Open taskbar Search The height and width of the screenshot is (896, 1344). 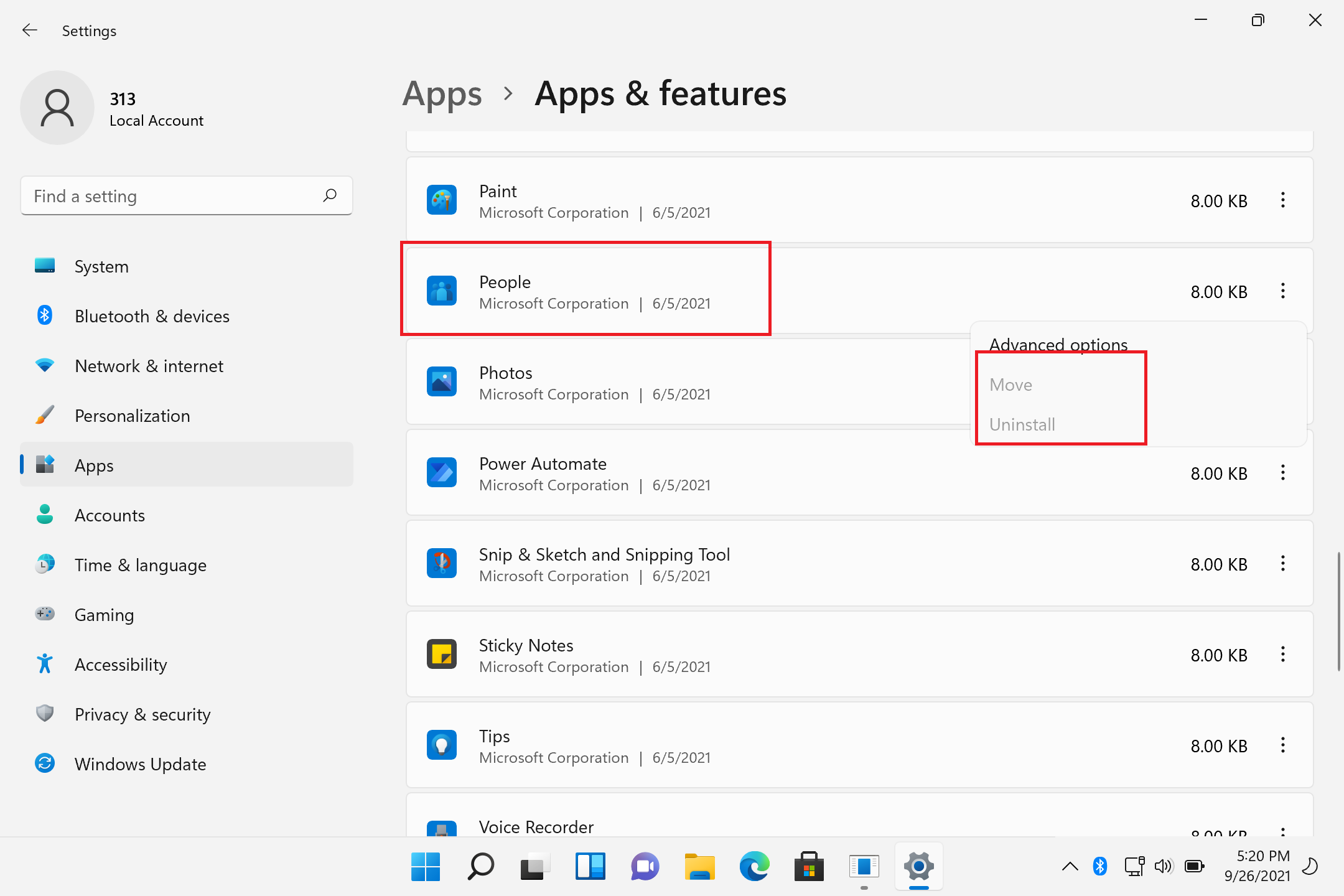(480, 866)
